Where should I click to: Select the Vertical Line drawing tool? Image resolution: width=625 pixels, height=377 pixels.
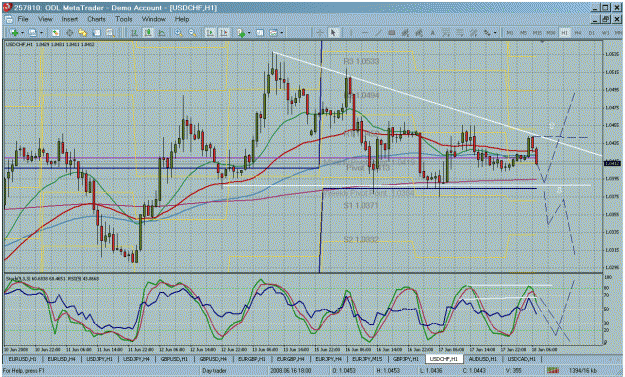tap(351, 33)
